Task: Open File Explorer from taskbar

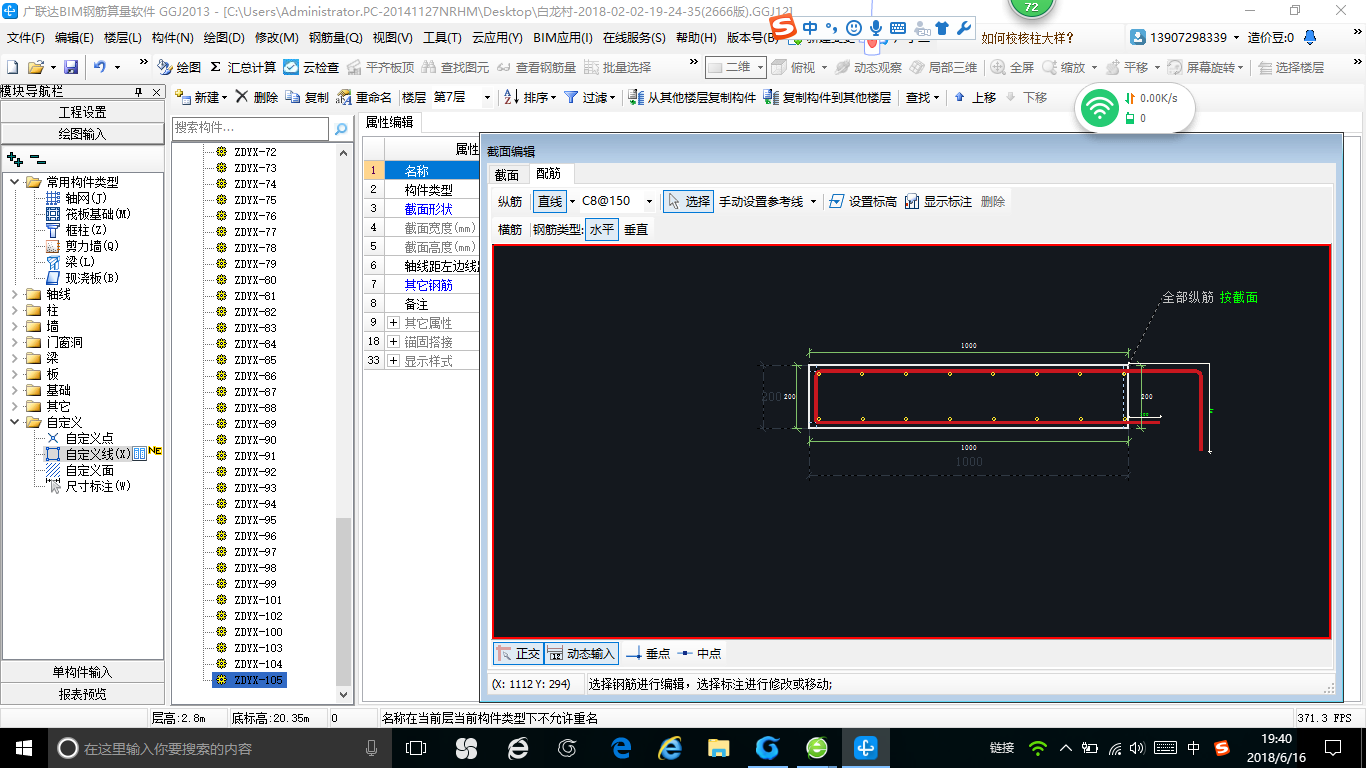Action: pyautogui.click(x=718, y=748)
